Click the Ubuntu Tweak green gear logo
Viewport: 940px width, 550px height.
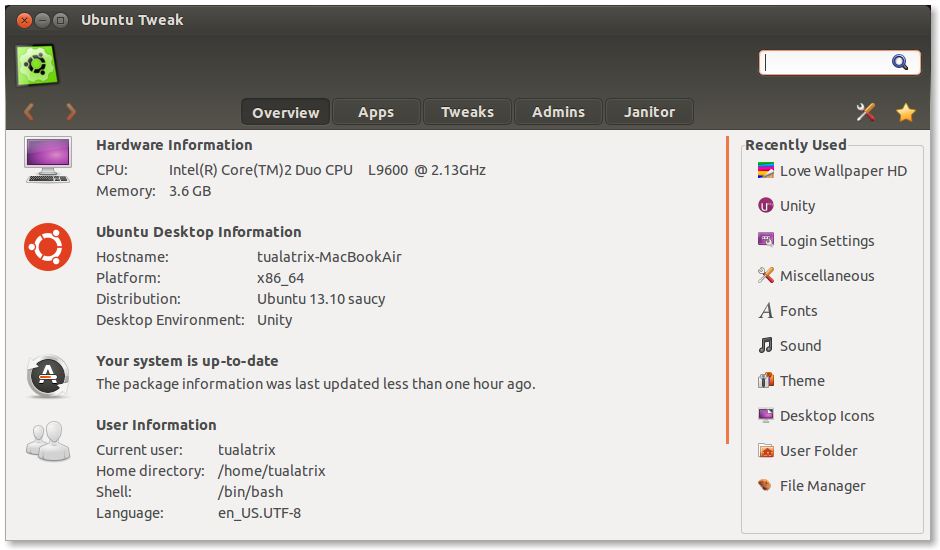coord(37,65)
